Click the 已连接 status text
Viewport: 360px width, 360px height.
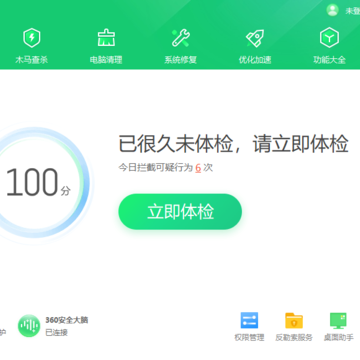(56, 332)
